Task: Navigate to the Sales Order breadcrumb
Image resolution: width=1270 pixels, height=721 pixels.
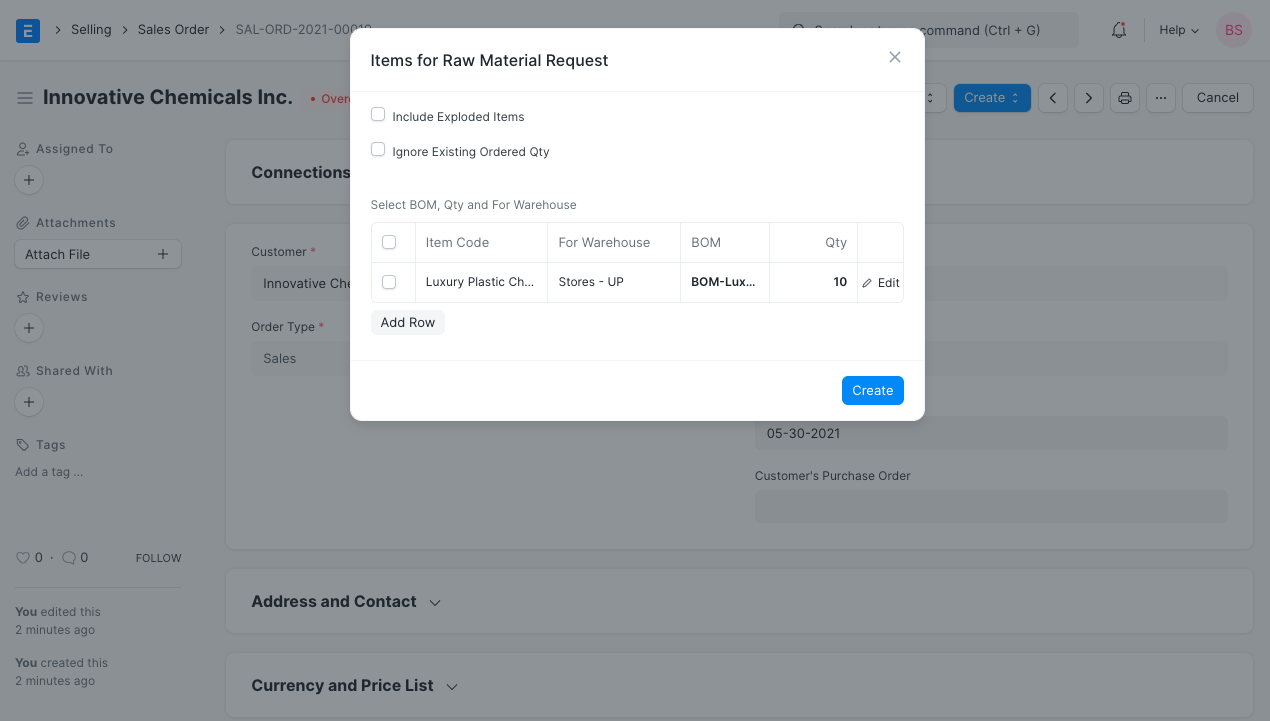Action: coord(173,29)
